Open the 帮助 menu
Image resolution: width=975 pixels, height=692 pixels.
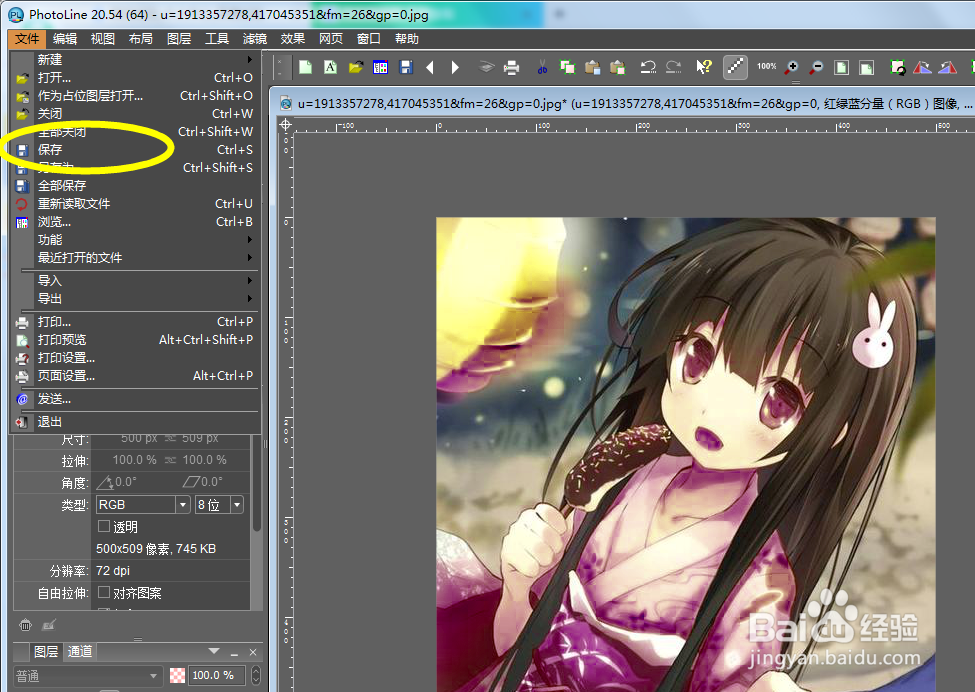[407, 39]
